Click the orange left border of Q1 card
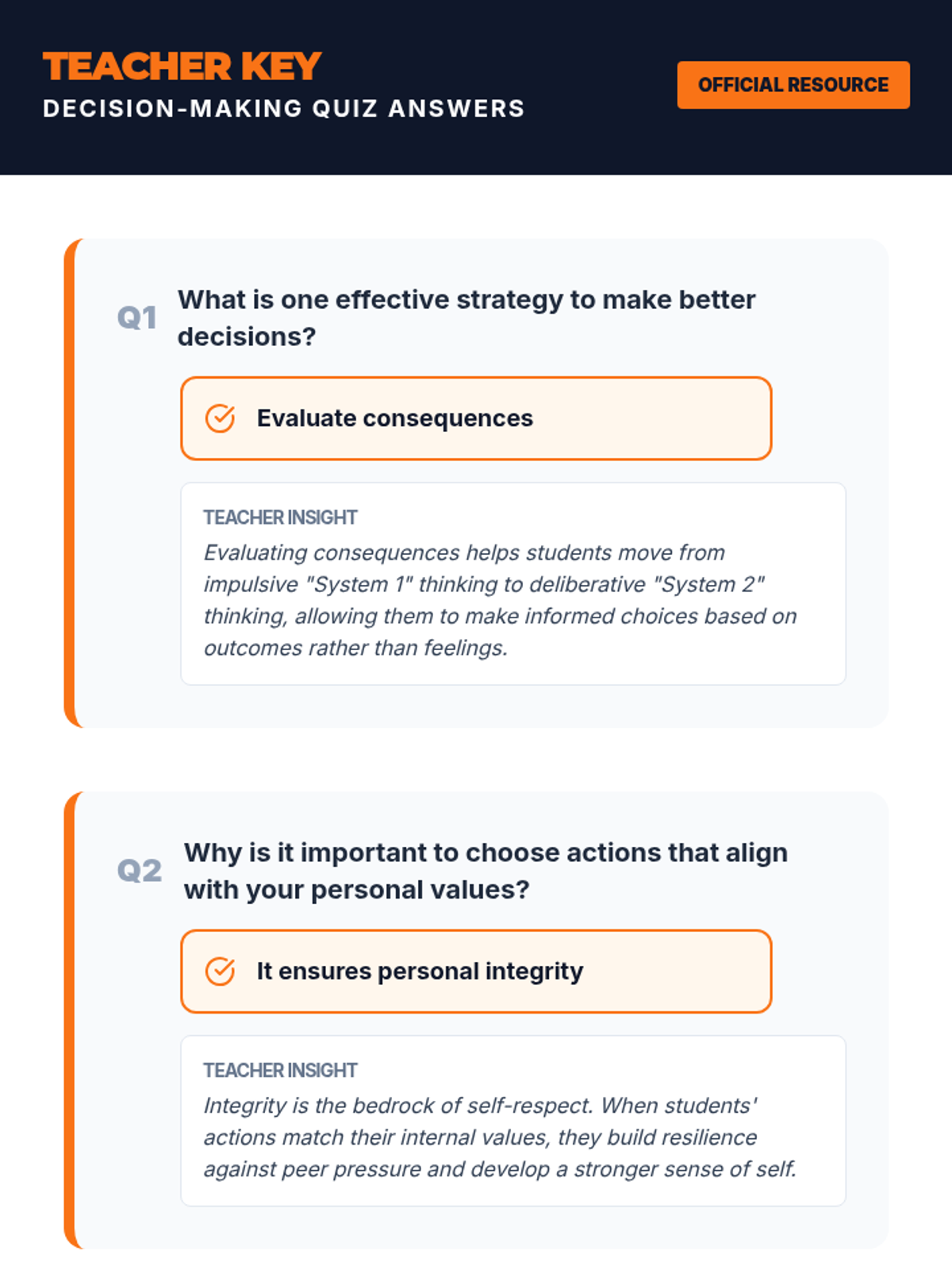952x1270 pixels. tap(69, 483)
